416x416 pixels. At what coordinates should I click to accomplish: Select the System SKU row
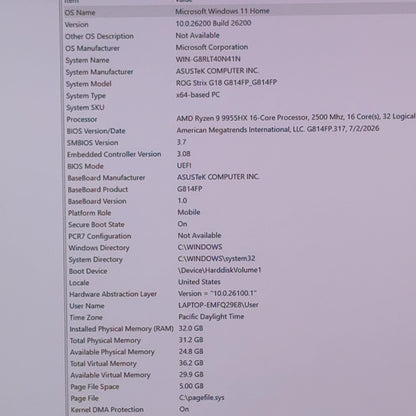[x=85, y=108]
